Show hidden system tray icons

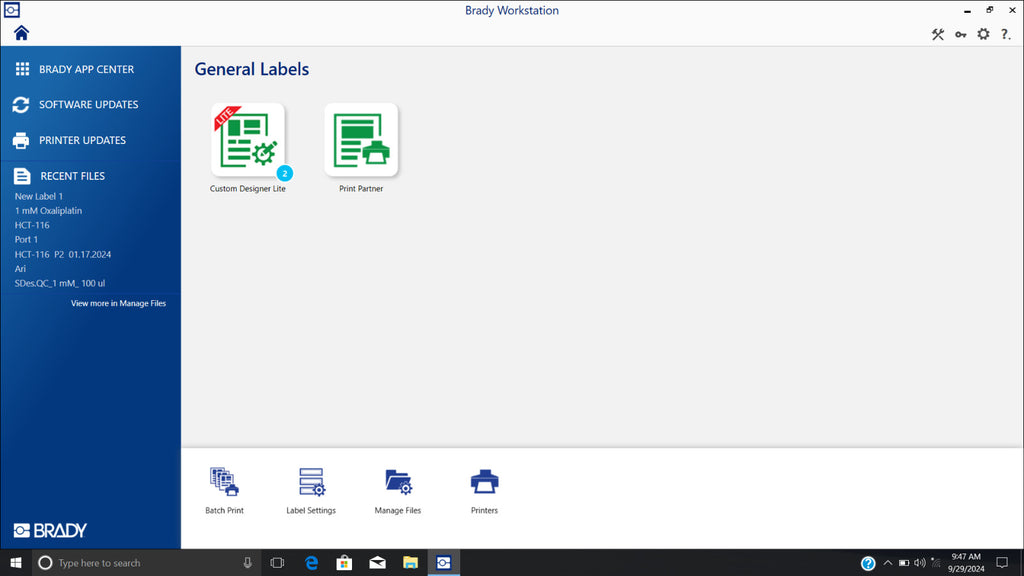[888, 563]
